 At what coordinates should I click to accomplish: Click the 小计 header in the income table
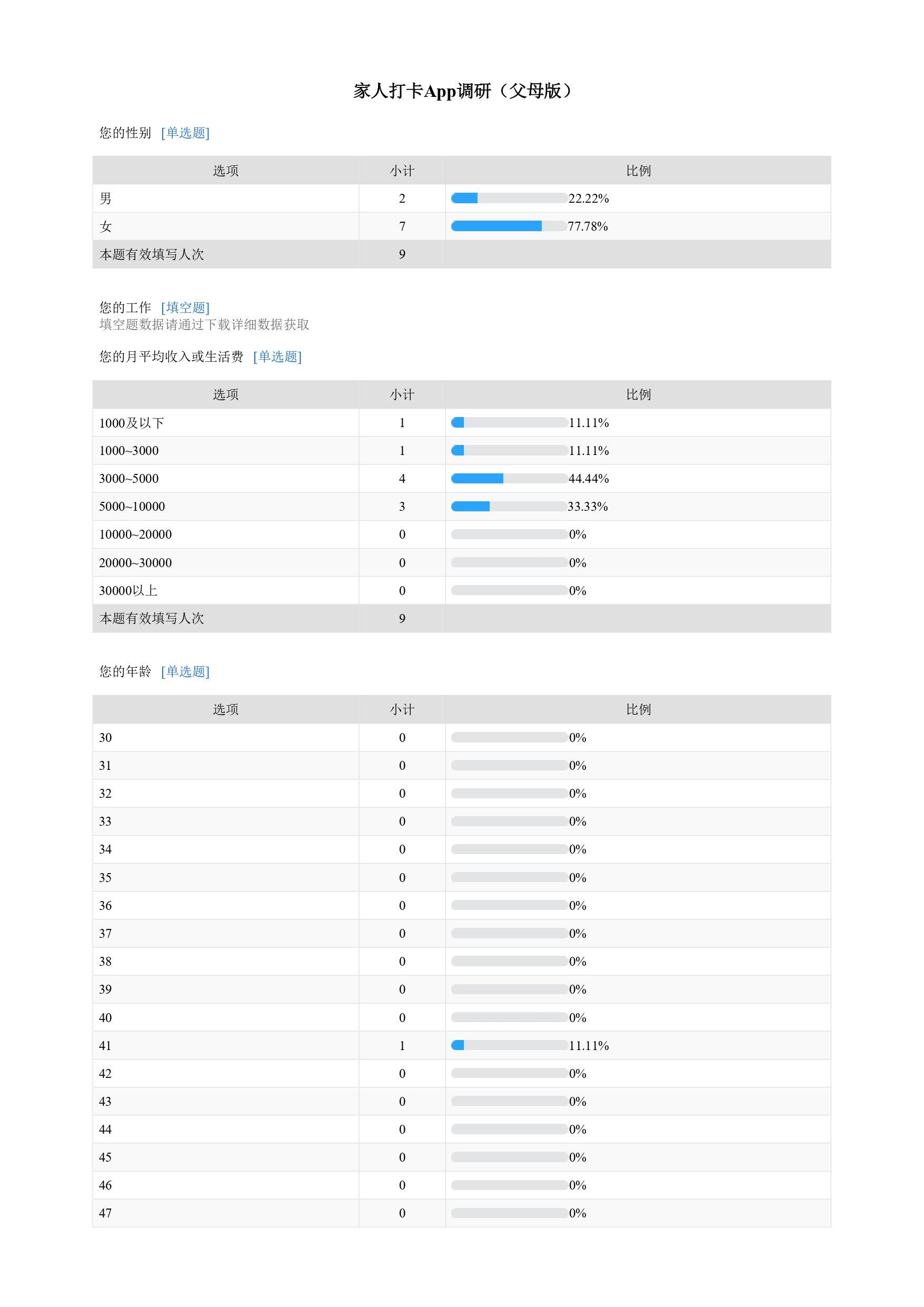click(x=402, y=394)
